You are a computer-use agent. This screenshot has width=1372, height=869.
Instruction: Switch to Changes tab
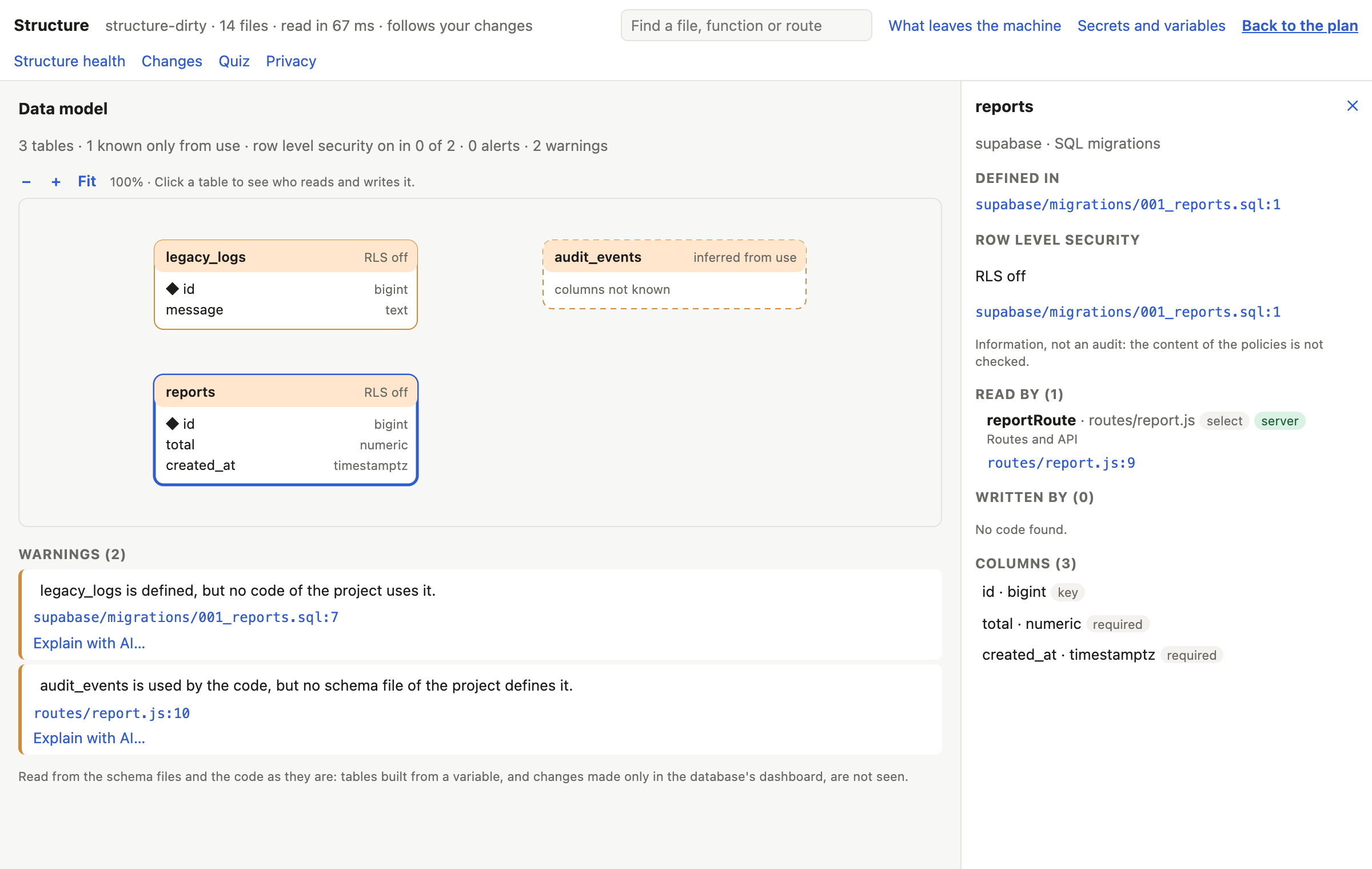pos(171,61)
